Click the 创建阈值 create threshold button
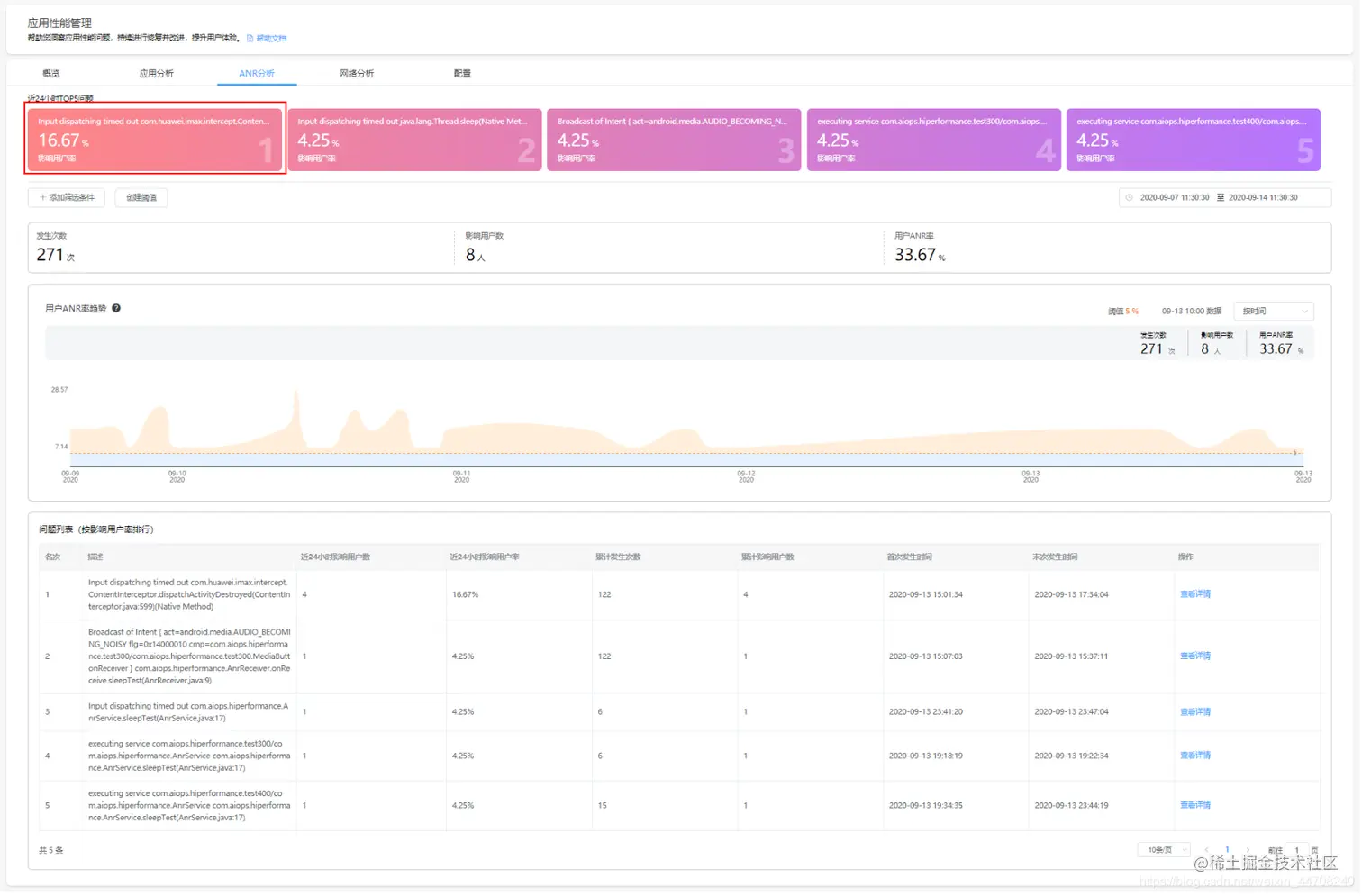1362x896 pixels. tap(141, 197)
